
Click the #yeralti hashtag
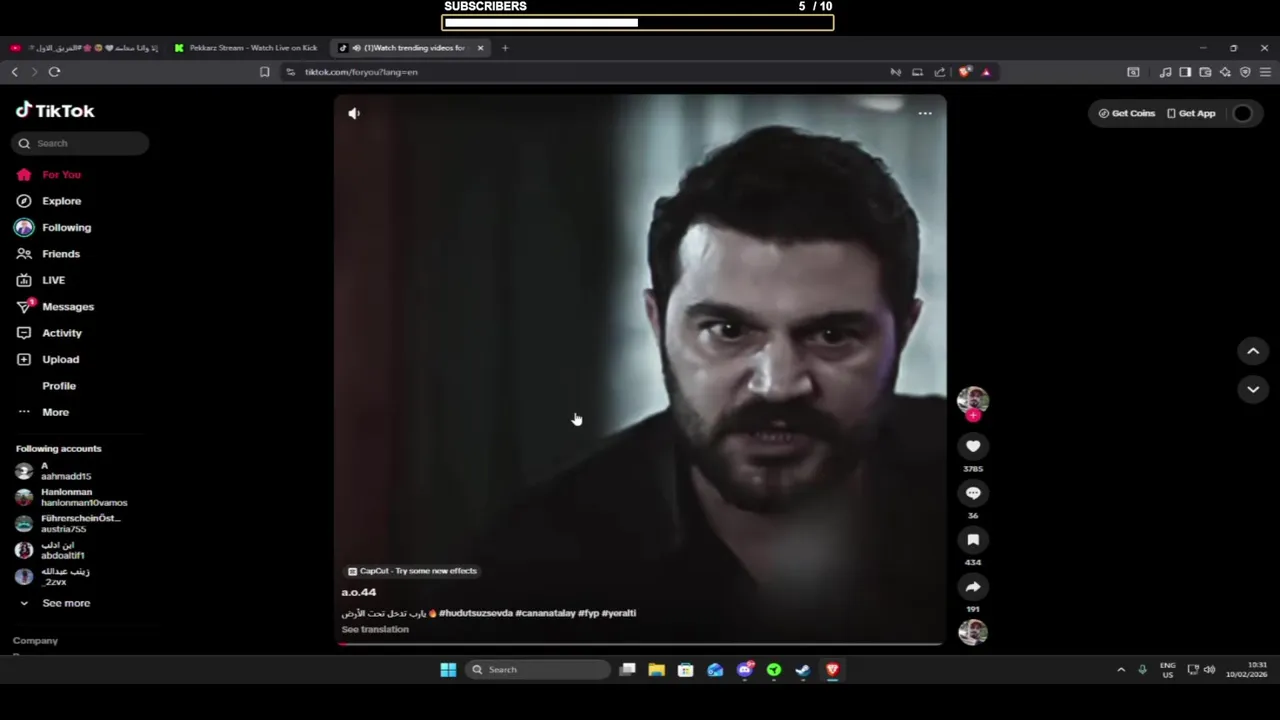pos(619,613)
